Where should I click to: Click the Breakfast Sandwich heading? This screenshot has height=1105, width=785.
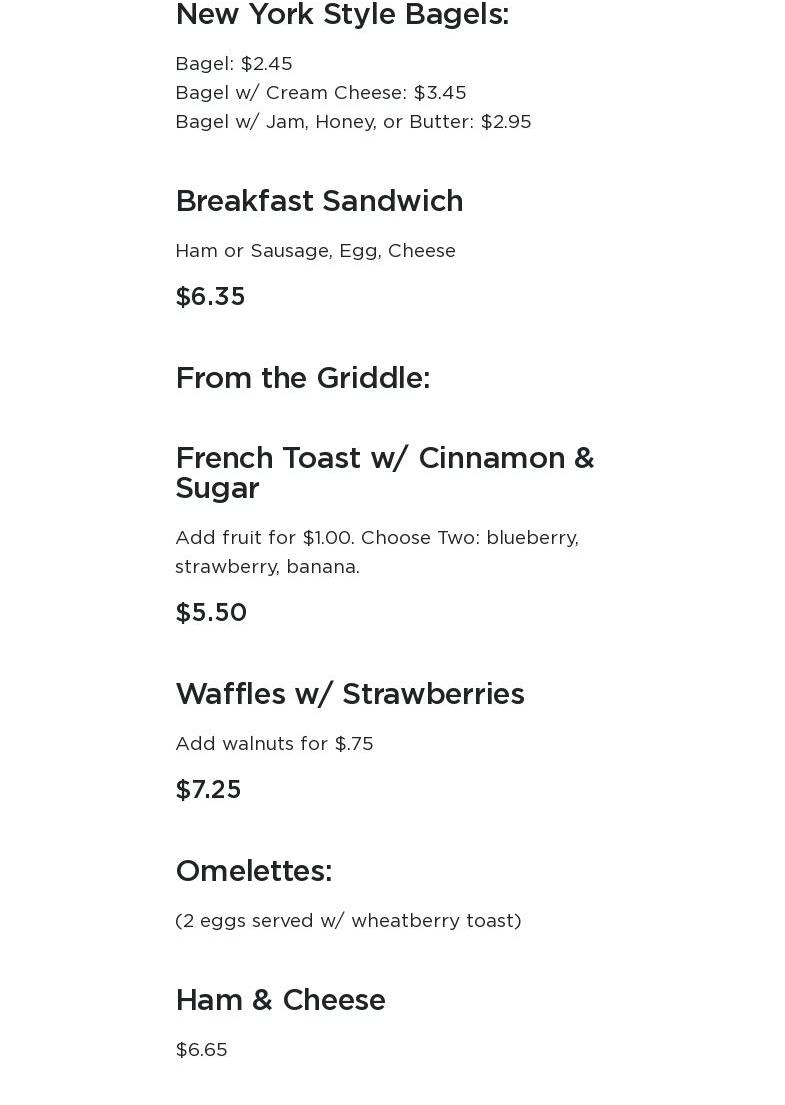(x=319, y=201)
